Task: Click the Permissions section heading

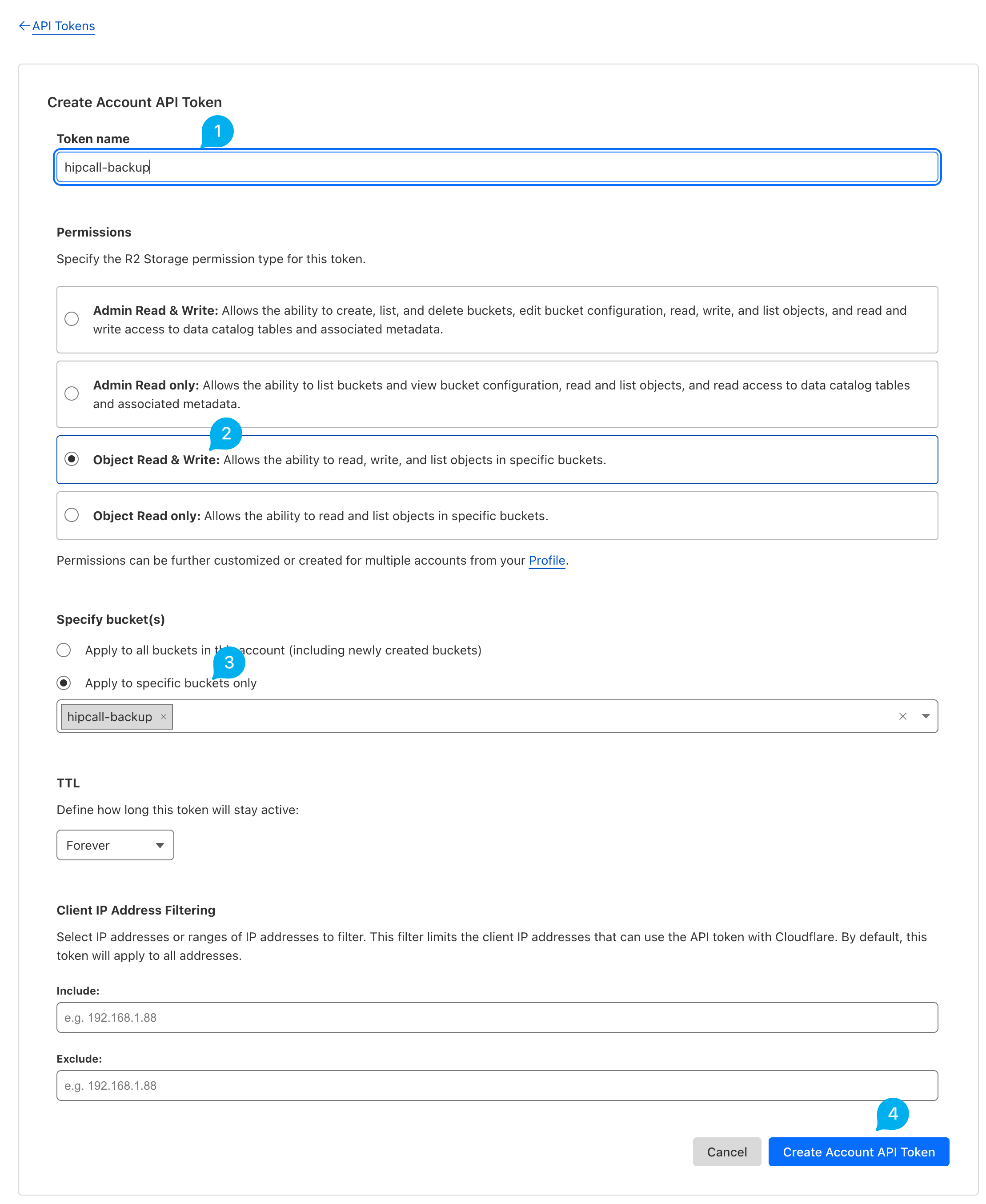Action: tap(94, 232)
